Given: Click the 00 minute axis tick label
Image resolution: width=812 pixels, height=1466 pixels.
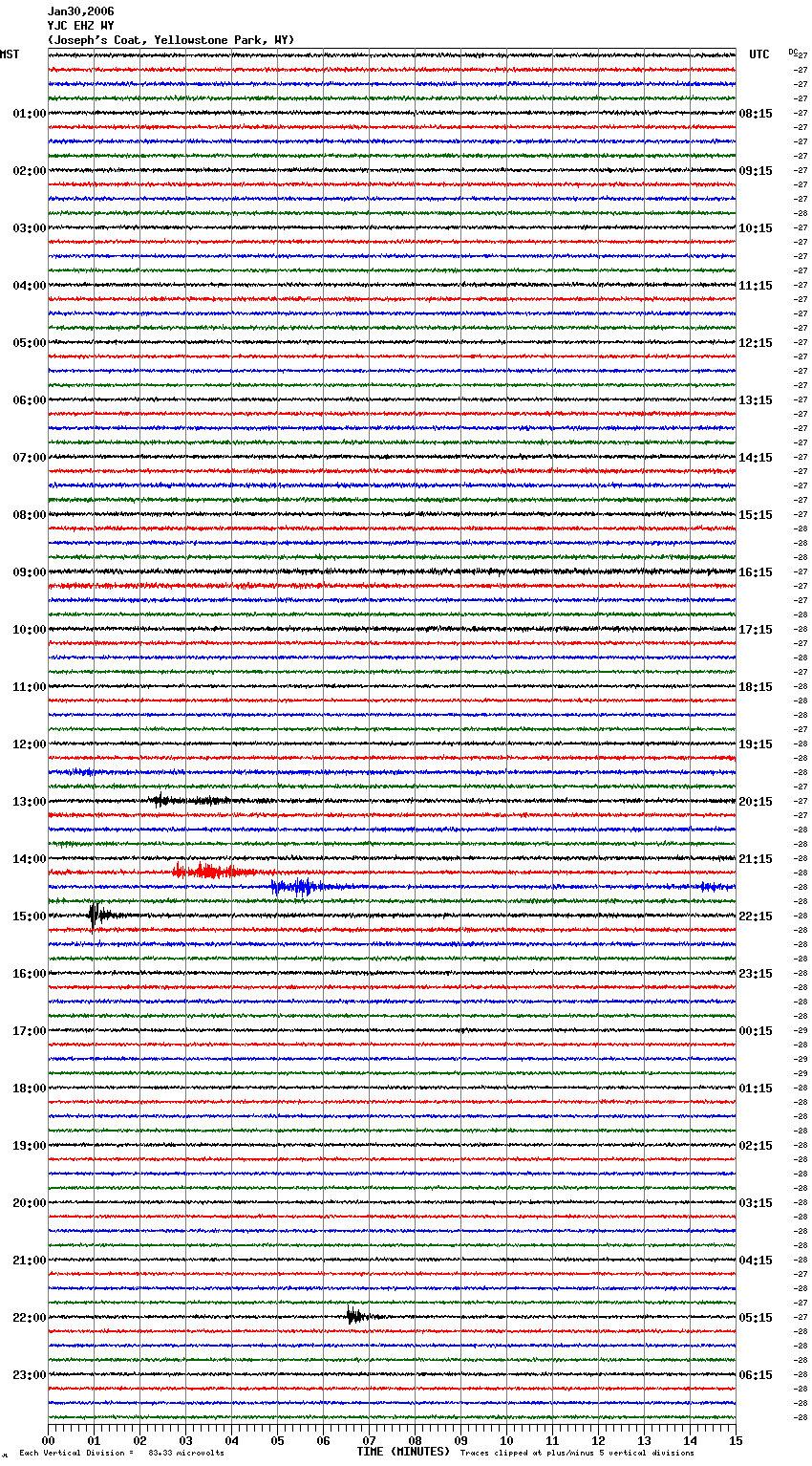Looking at the screenshot, I should tap(49, 1440).
